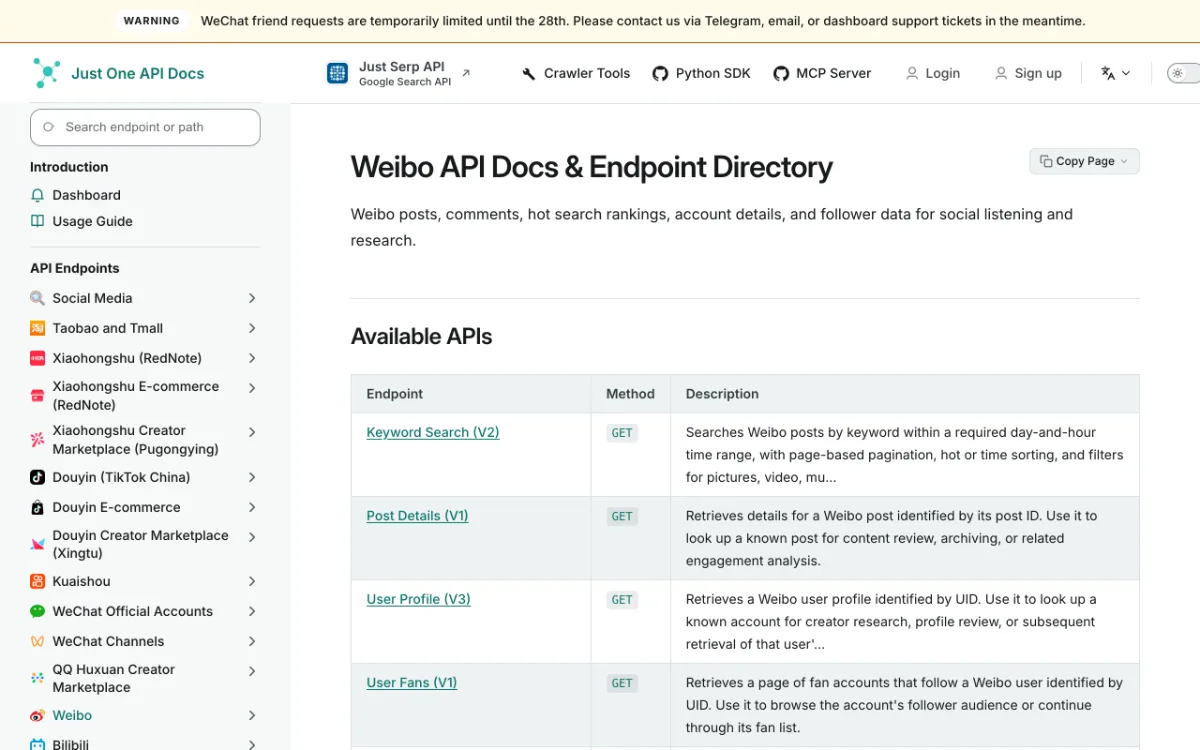Open the User Profile (V3) endpoint link

(x=418, y=599)
